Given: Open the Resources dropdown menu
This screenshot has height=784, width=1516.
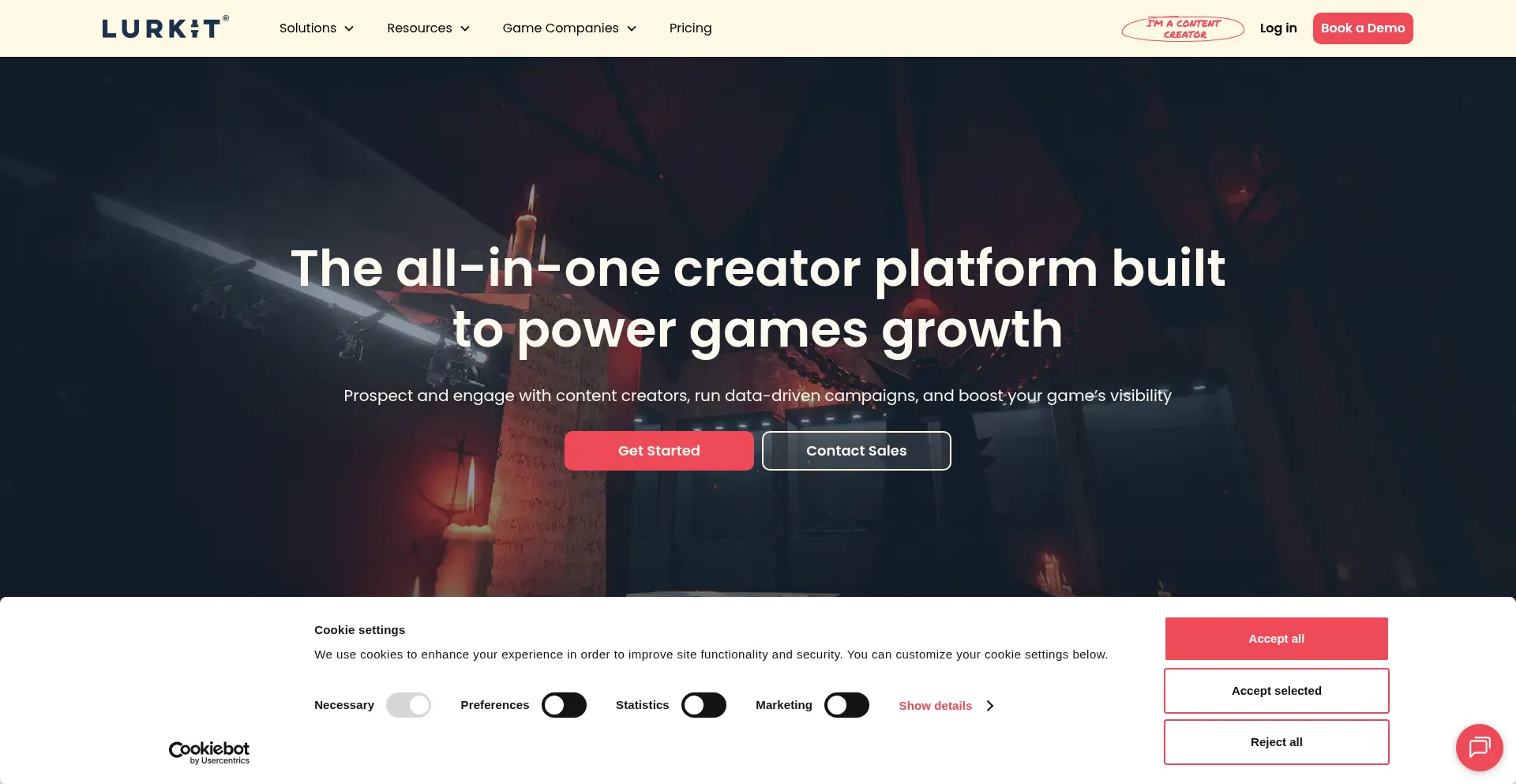Looking at the screenshot, I should click(x=429, y=28).
